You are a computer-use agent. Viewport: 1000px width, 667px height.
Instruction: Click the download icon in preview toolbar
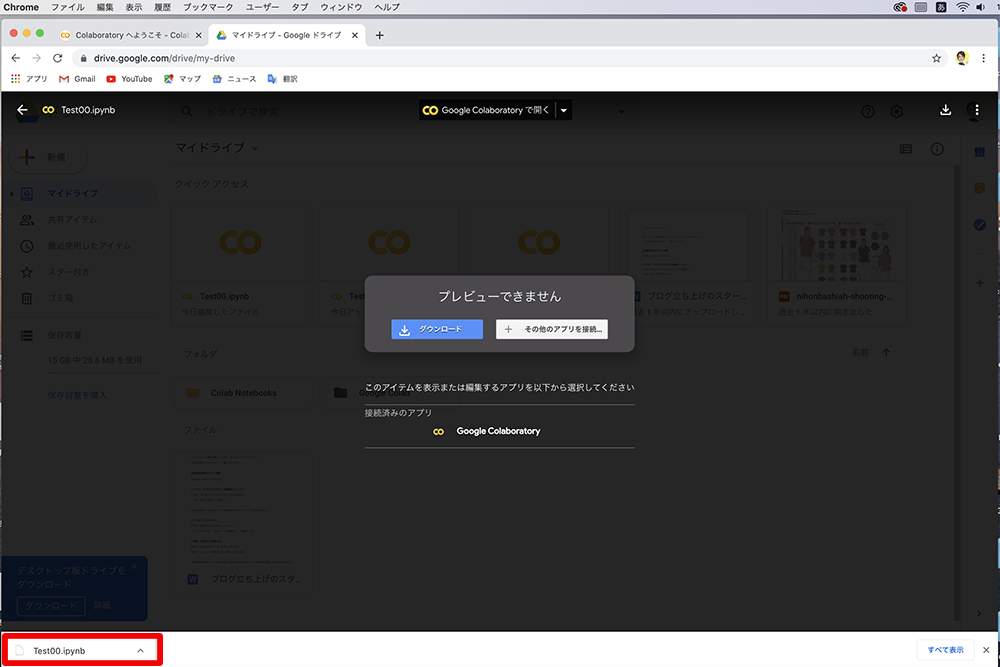tap(946, 110)
